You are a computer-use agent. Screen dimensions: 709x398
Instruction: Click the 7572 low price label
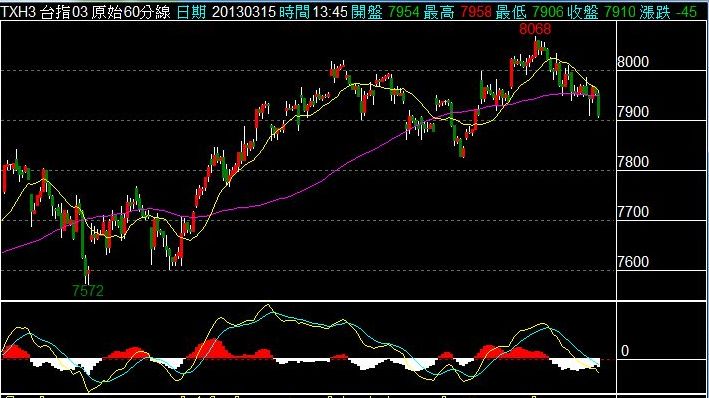(x=88, y=290)
